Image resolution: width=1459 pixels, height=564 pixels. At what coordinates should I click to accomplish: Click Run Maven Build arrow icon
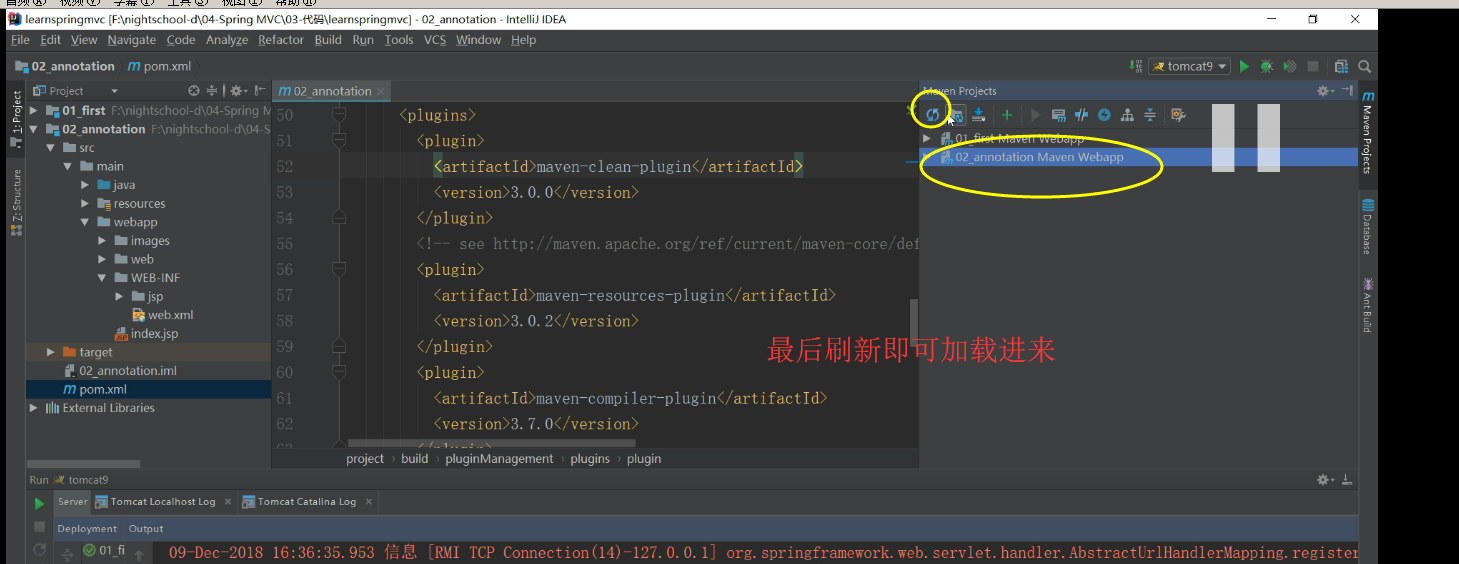[x=1035, y=115]
